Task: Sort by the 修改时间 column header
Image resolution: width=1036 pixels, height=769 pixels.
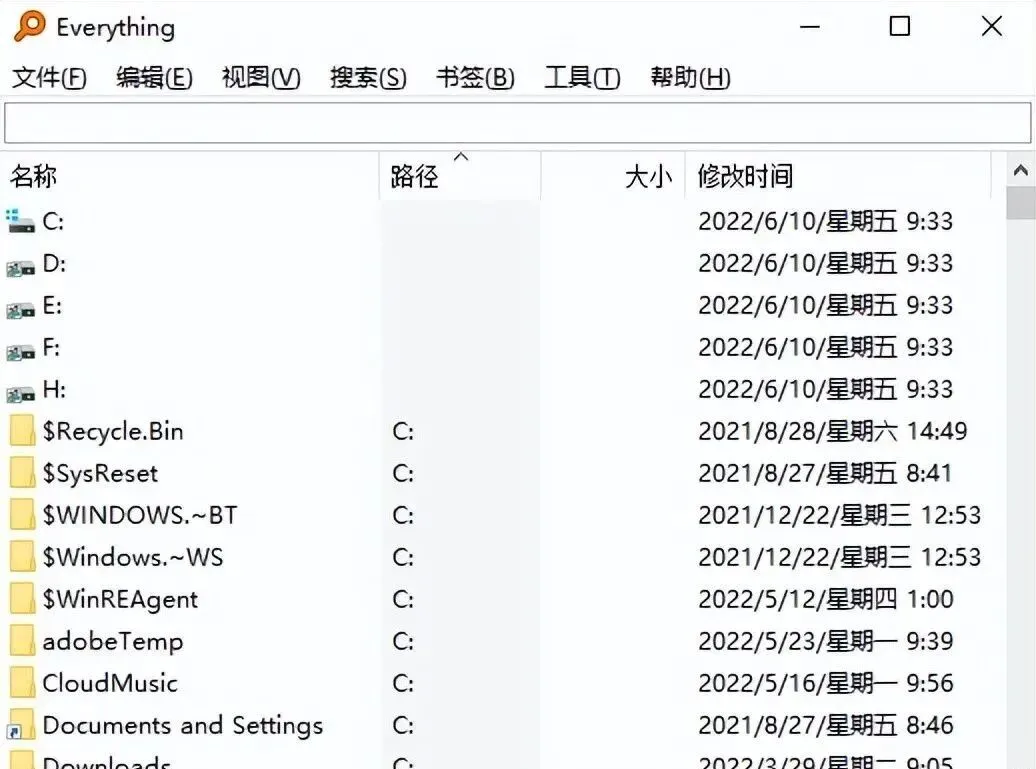Action: tap(838, 176)
